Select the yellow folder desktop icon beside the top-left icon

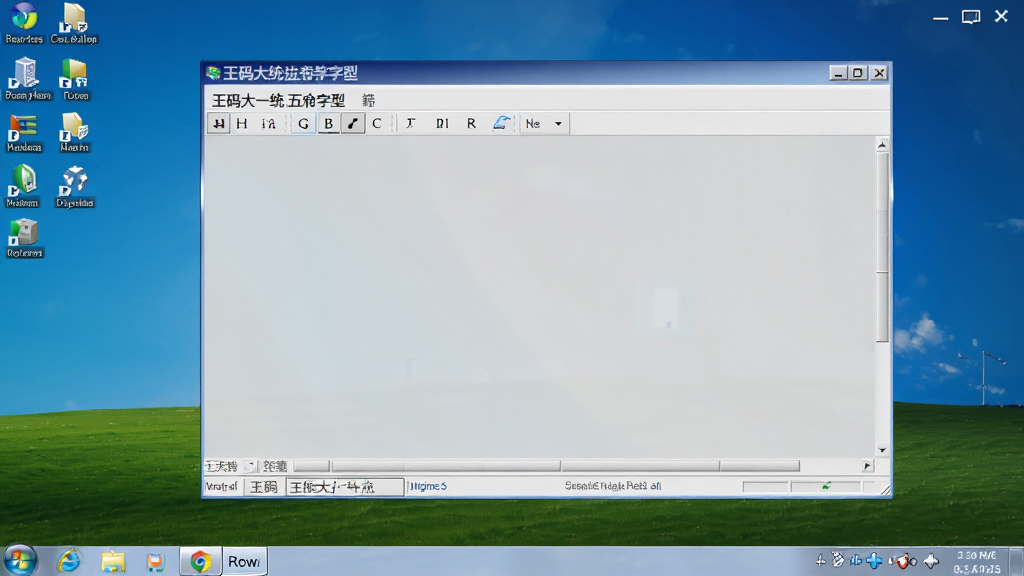[x=74, y=23]
